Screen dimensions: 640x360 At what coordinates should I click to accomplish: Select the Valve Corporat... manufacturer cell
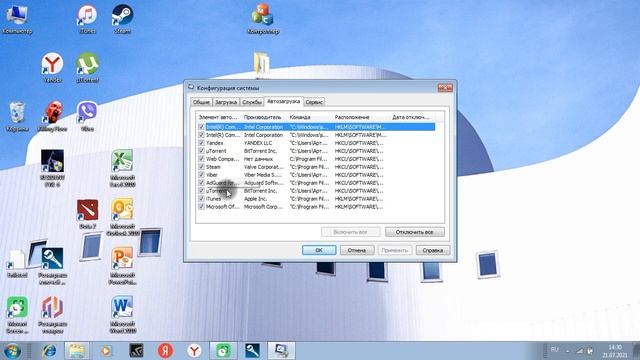(x=263, y=167)
